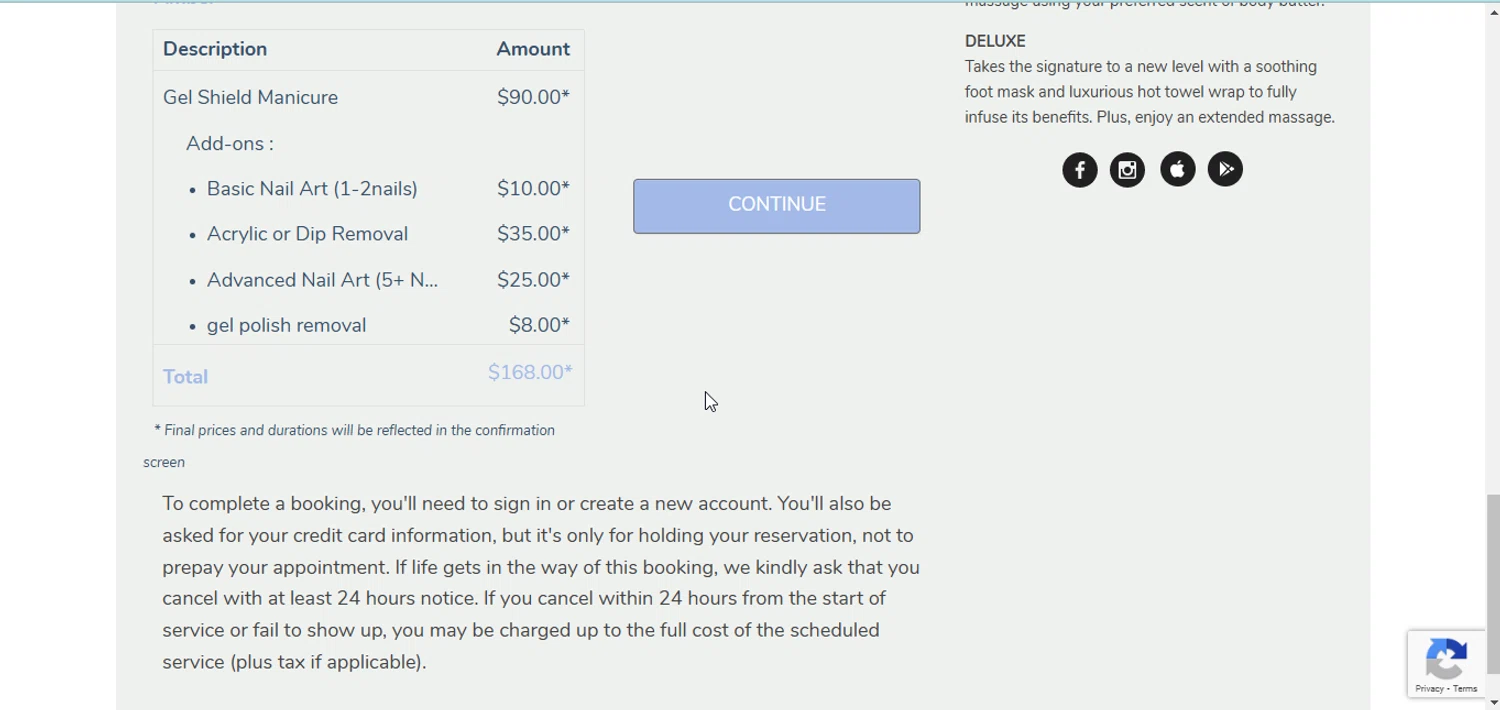Click the $25.00* amount
Screen dimensions: 1500x710
(533, 280)
